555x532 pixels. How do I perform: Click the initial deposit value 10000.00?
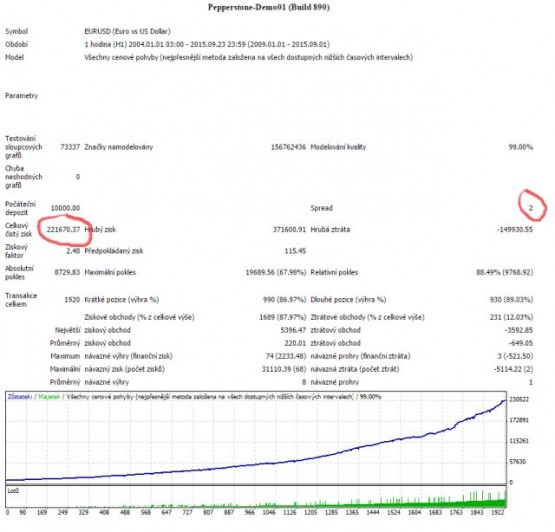click(65, 208)
